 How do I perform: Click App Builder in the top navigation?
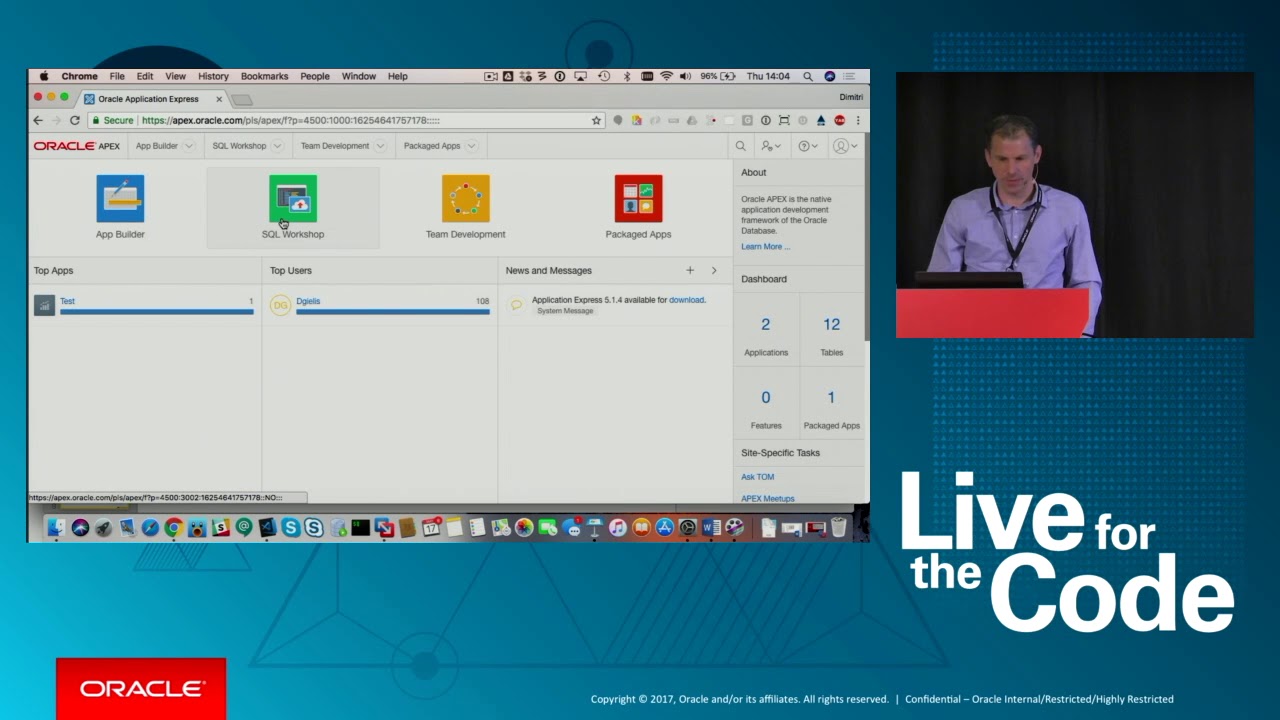(x=156, y=146)
